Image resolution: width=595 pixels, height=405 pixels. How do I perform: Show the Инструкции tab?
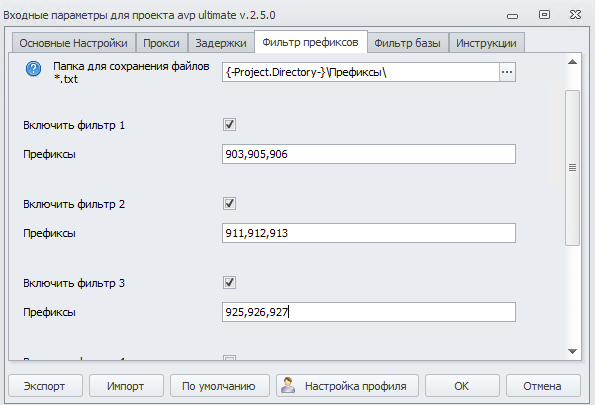pos(486,43)
